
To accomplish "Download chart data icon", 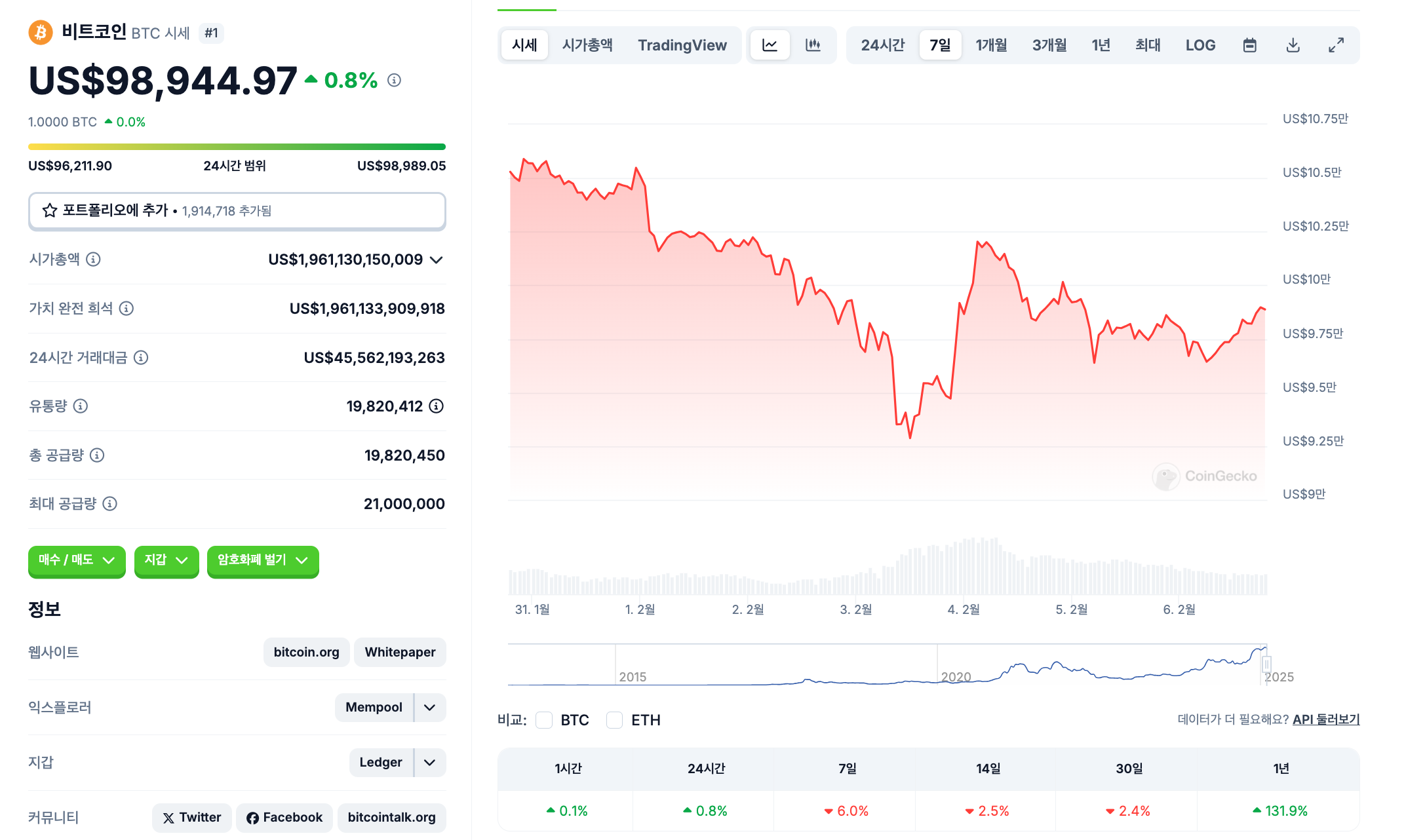I will (x=1293, y=45).
